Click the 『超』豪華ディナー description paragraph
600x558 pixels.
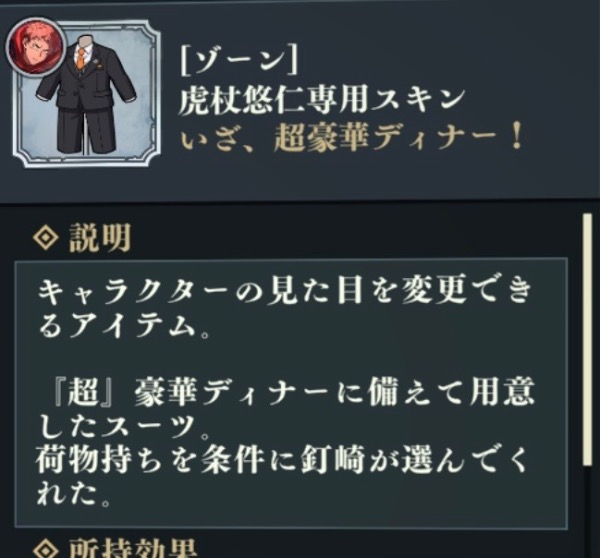coord(285,407)
